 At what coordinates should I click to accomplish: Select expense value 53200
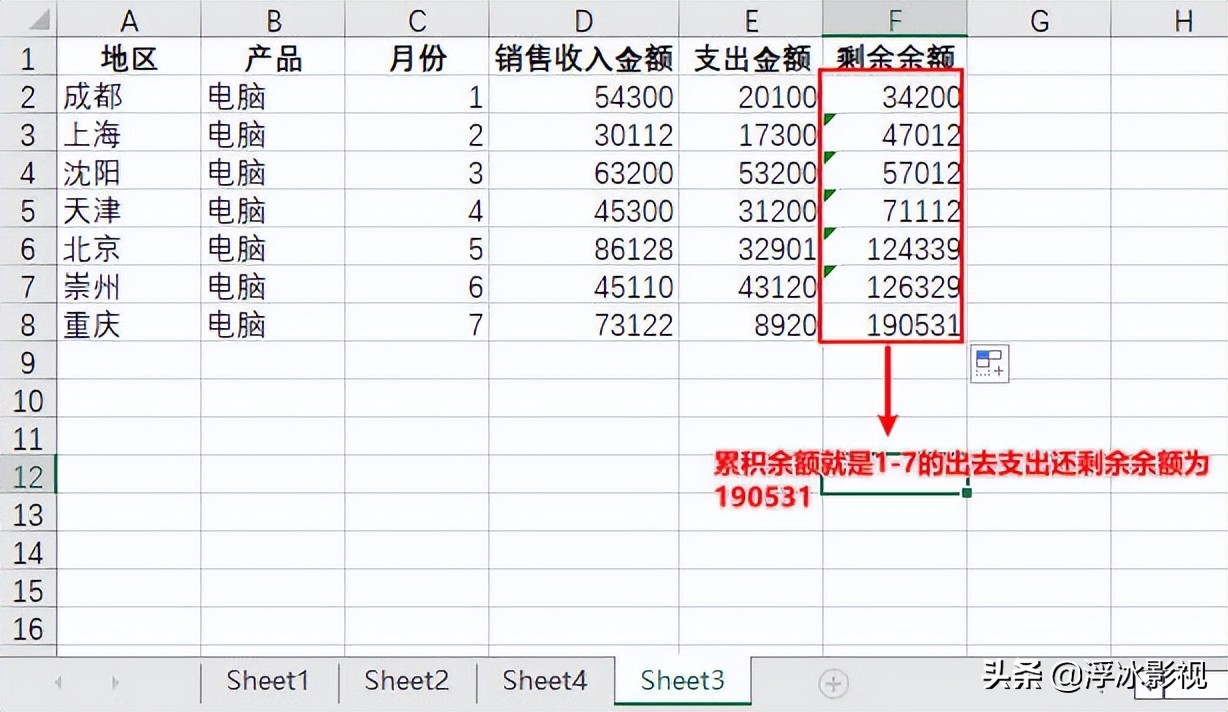pos(751,173)
